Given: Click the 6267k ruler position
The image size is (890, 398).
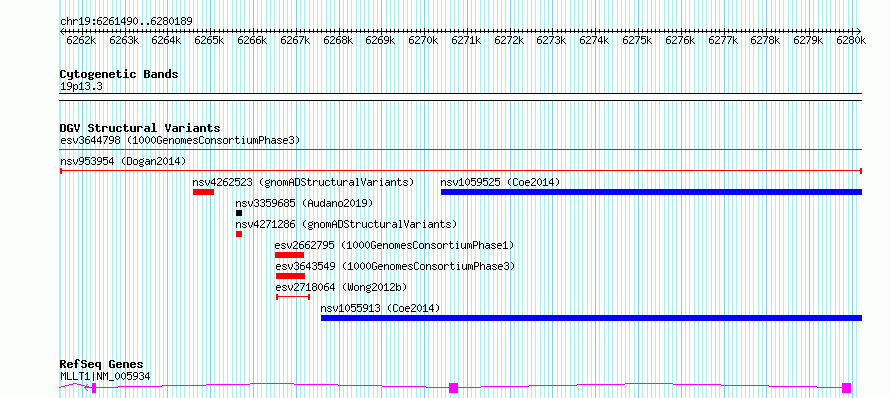Looking at the screenshot, I should (295, 40).
